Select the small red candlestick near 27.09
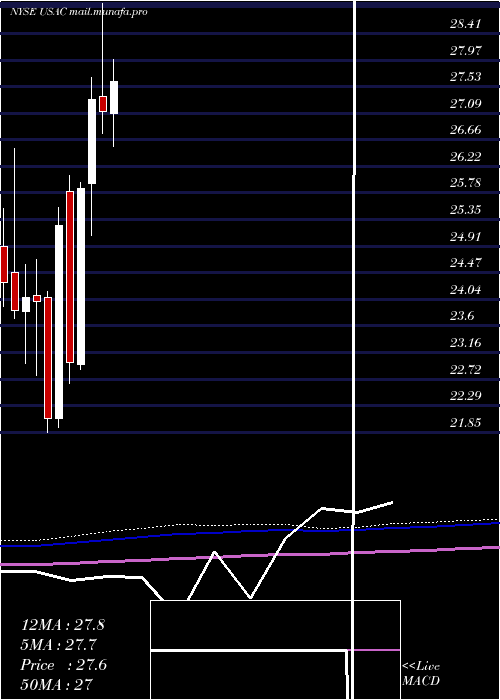 pyautogui.click(x=103, y=104)
